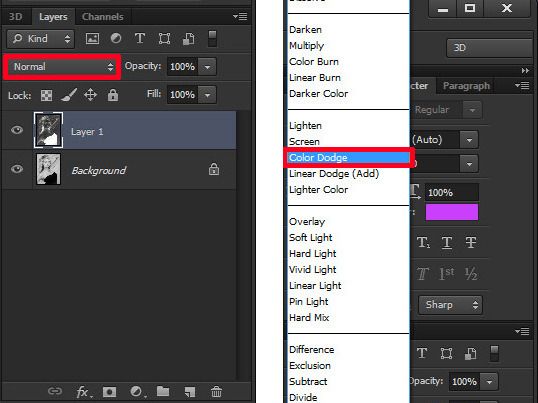
Task: Create new group folder icon
Action: [163, 391]
